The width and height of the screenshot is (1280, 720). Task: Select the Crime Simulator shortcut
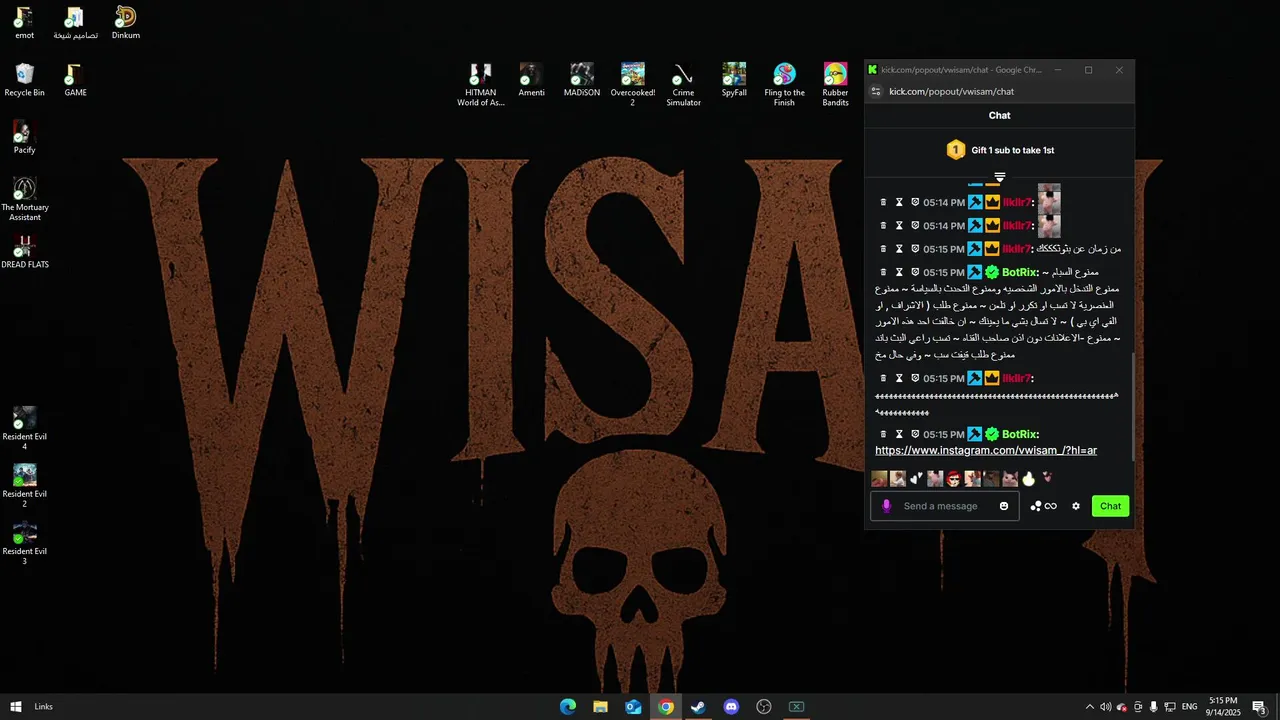click(x=683, y=85)
